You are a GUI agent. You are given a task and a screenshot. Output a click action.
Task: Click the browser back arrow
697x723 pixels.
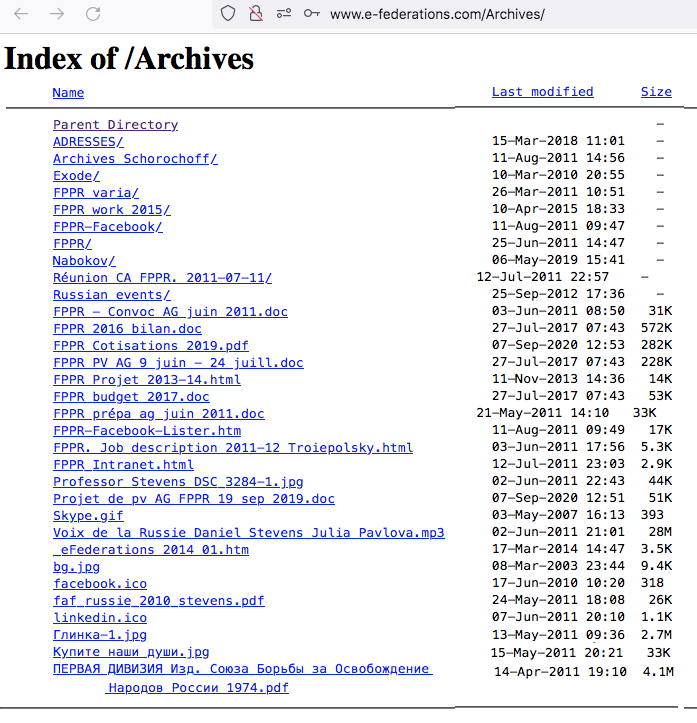tap(21, 14)
